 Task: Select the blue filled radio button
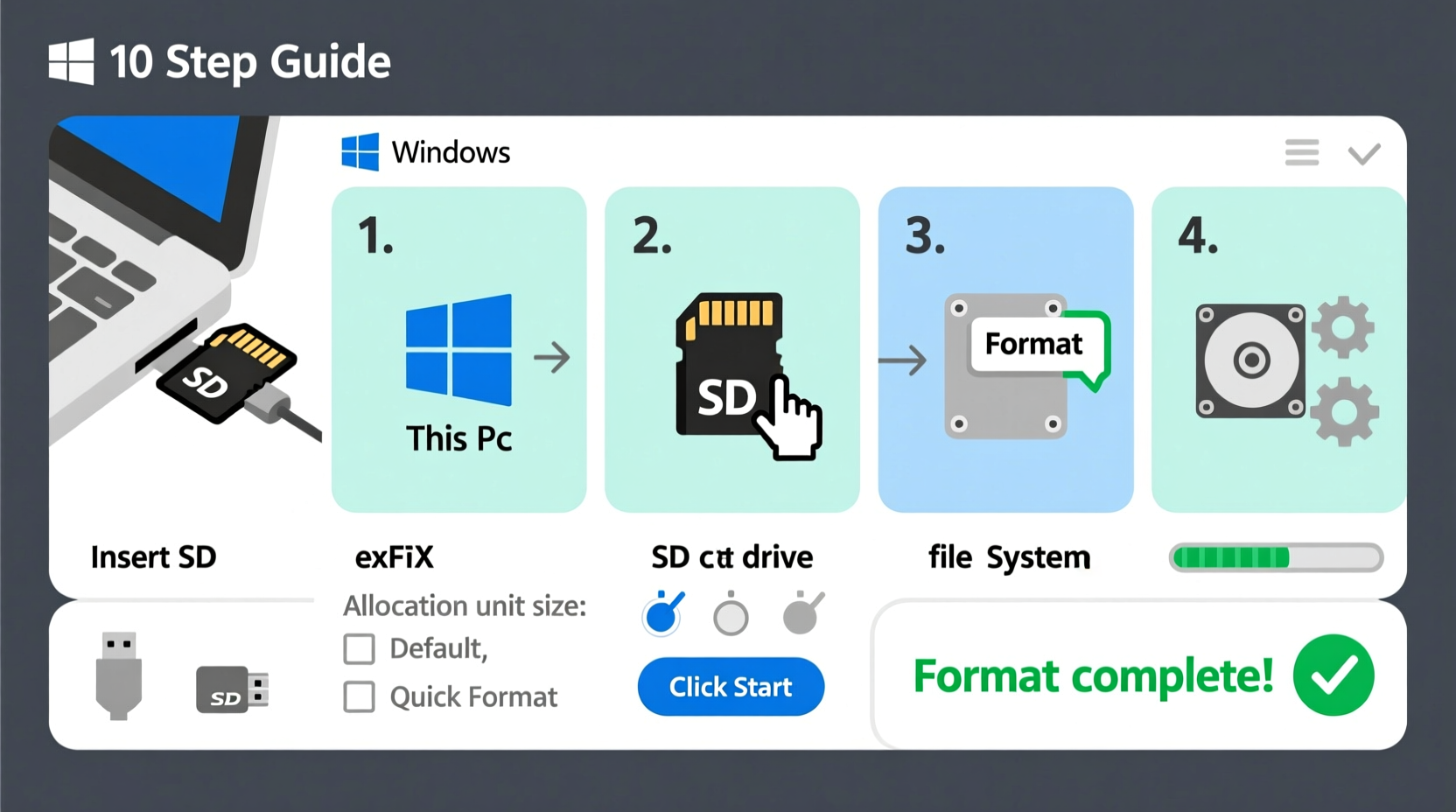click(662, 615)
